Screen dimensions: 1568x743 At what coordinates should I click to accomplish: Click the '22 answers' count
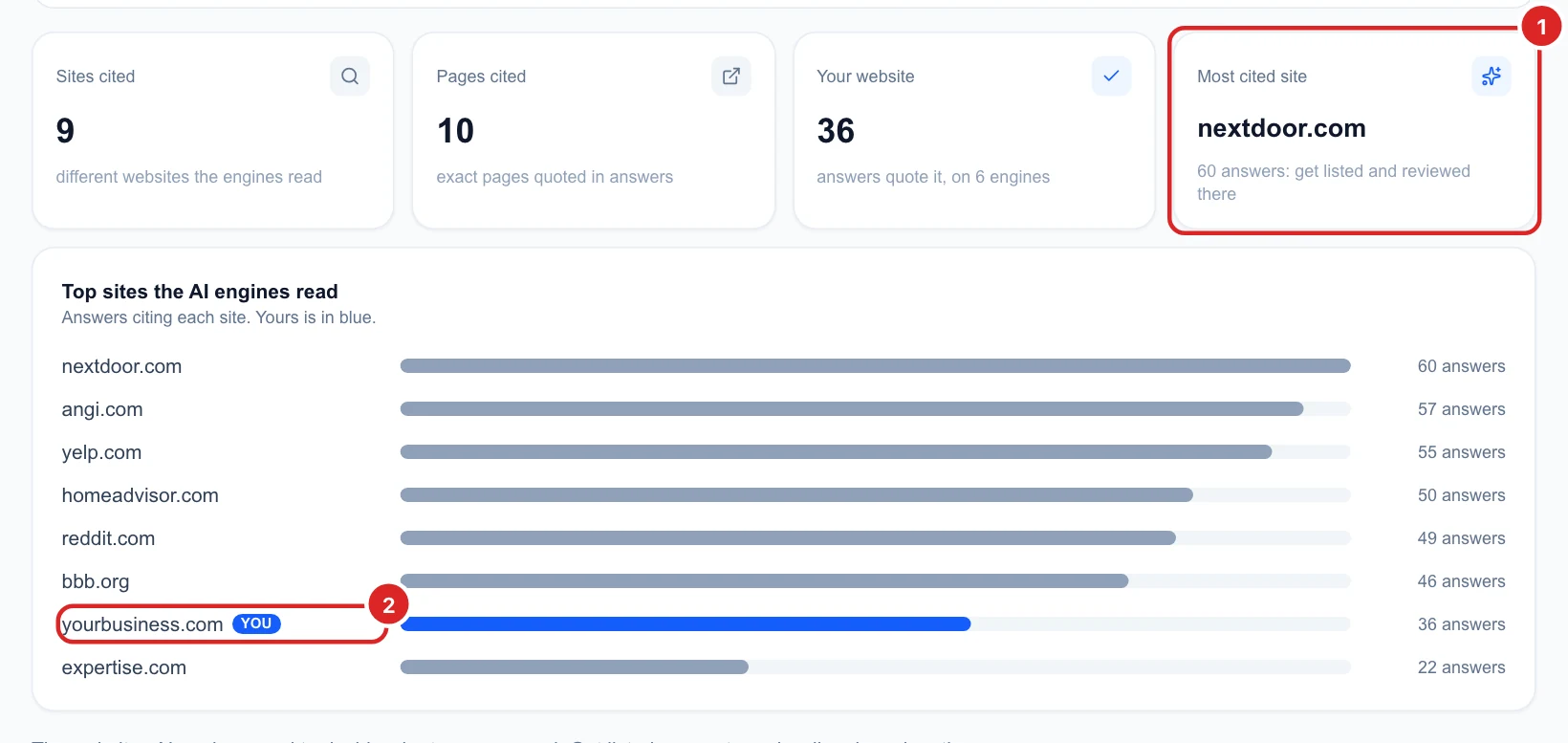point(1461,667)
